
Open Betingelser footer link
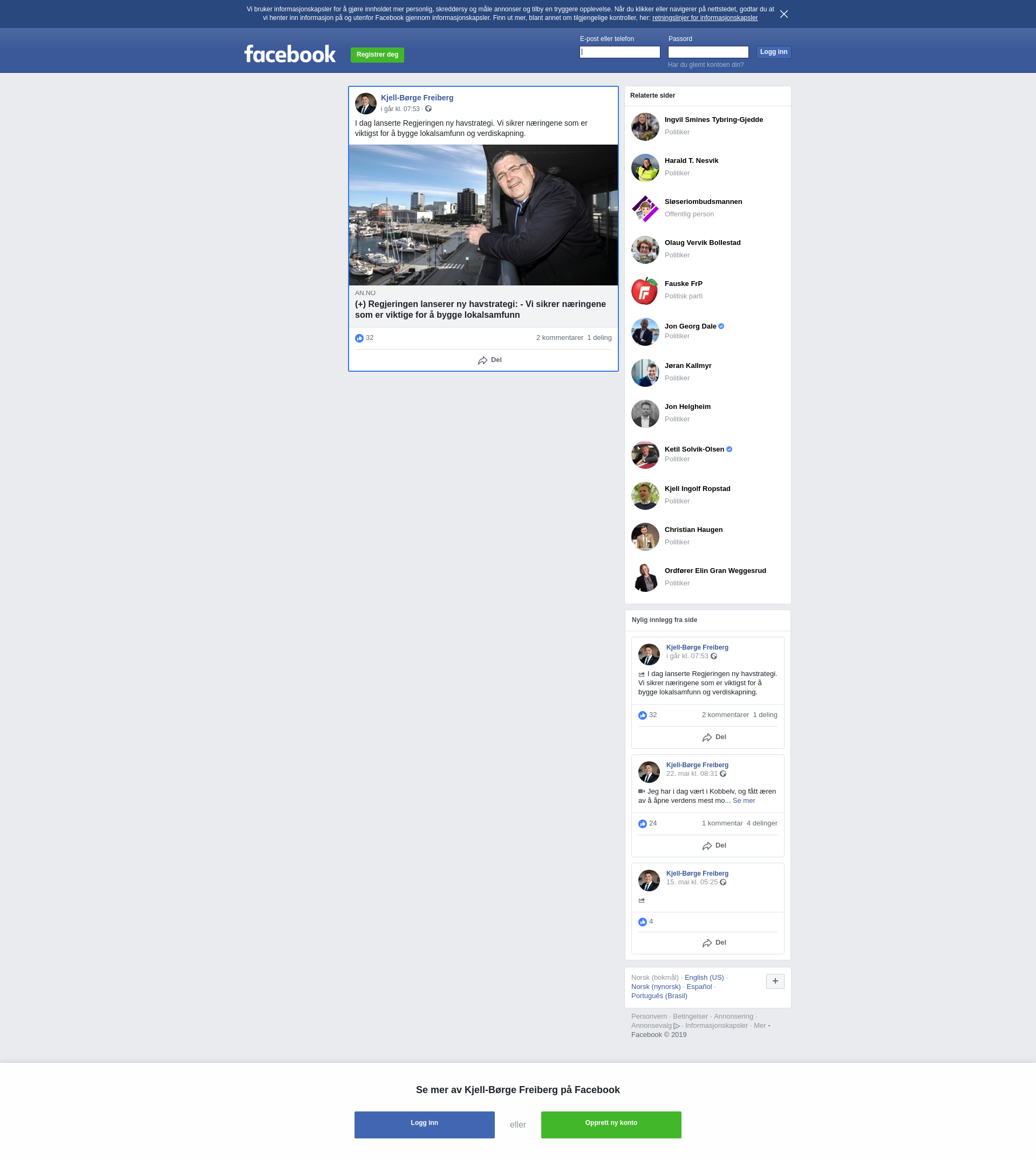690,1016
